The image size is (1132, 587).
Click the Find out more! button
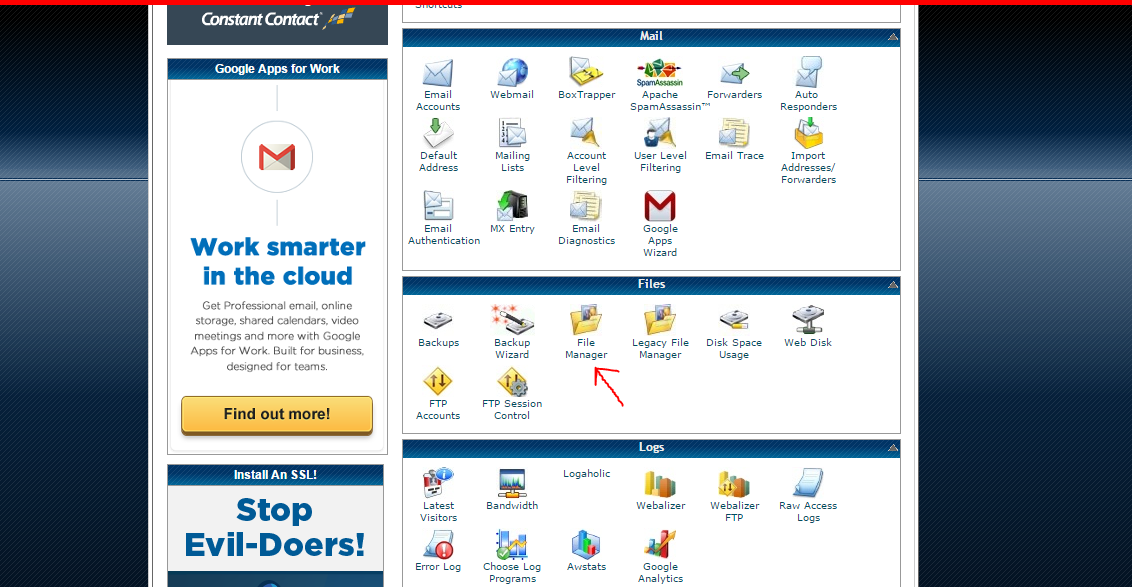point(277,414)
